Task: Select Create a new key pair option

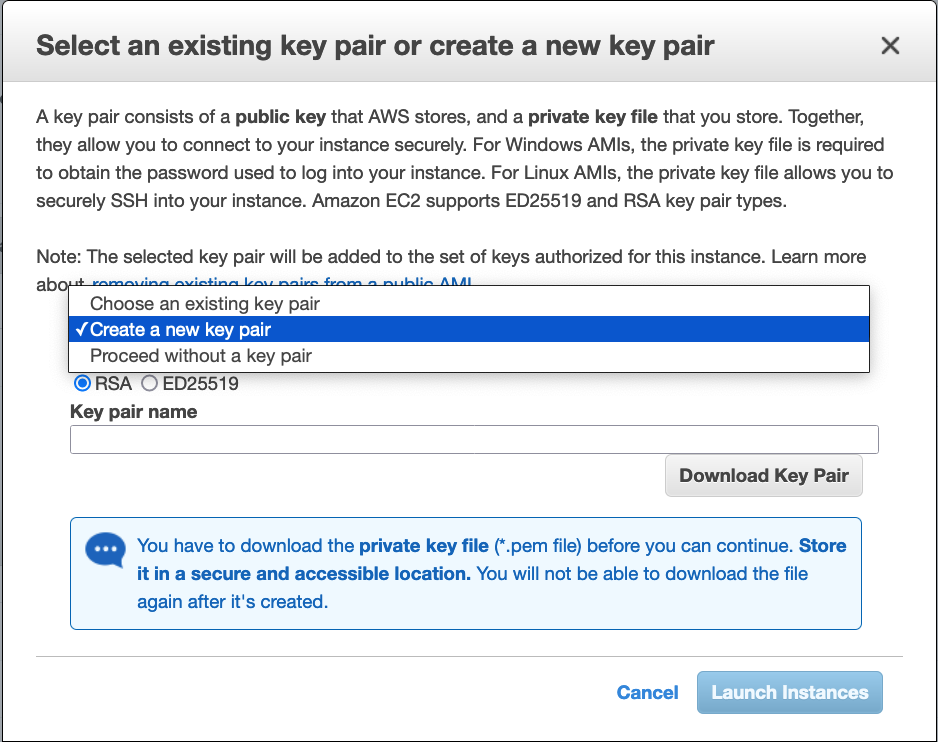Action: point(180,329)
